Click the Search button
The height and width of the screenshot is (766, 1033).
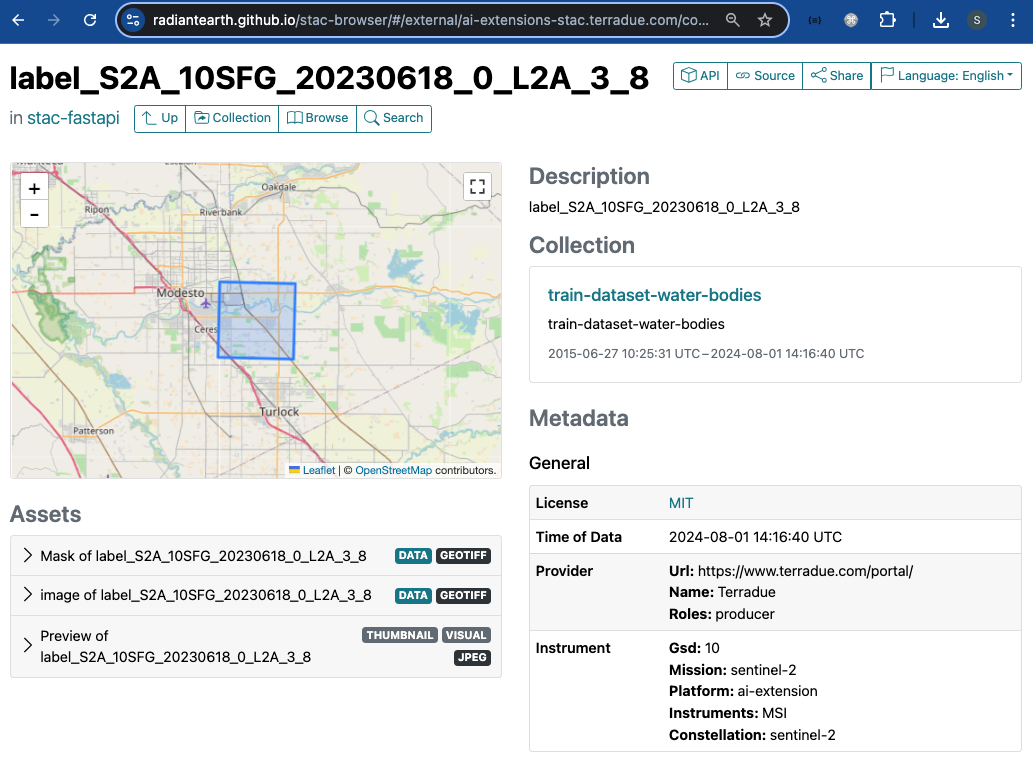[x=393, y=118]
